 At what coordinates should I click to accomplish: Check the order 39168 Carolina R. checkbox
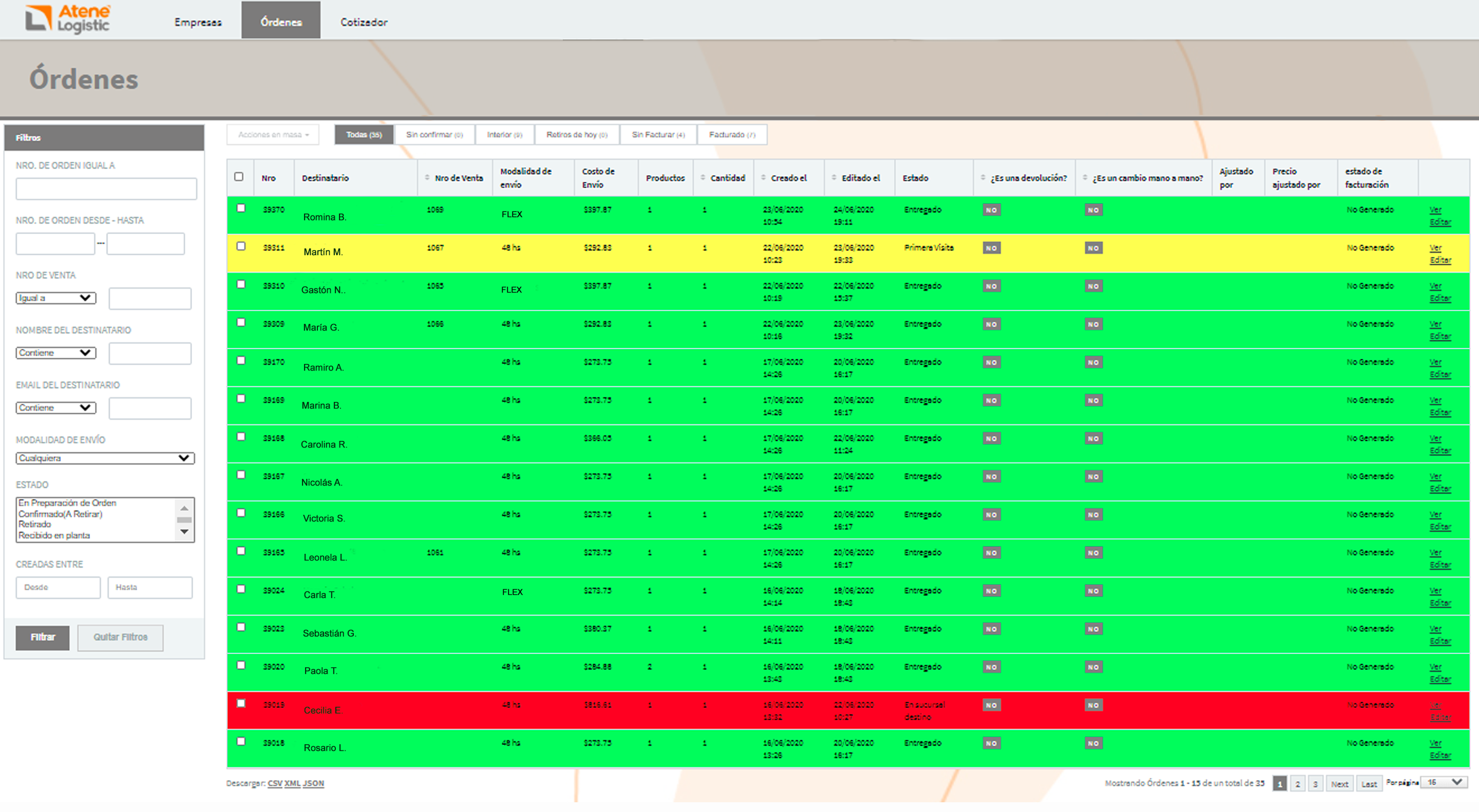pos(241,436)
